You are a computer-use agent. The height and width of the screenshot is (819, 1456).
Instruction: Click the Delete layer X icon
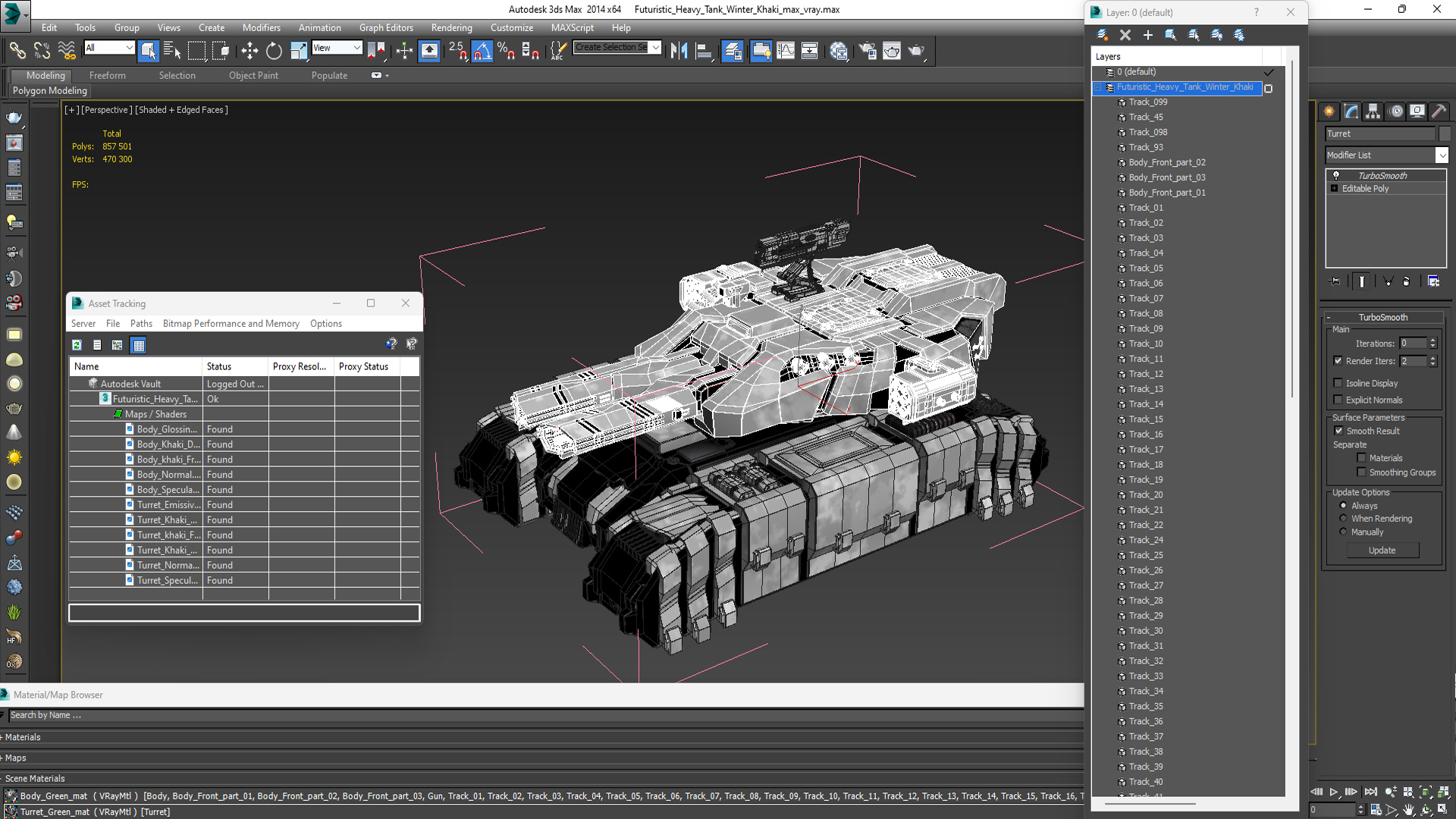click(1125, 35)
